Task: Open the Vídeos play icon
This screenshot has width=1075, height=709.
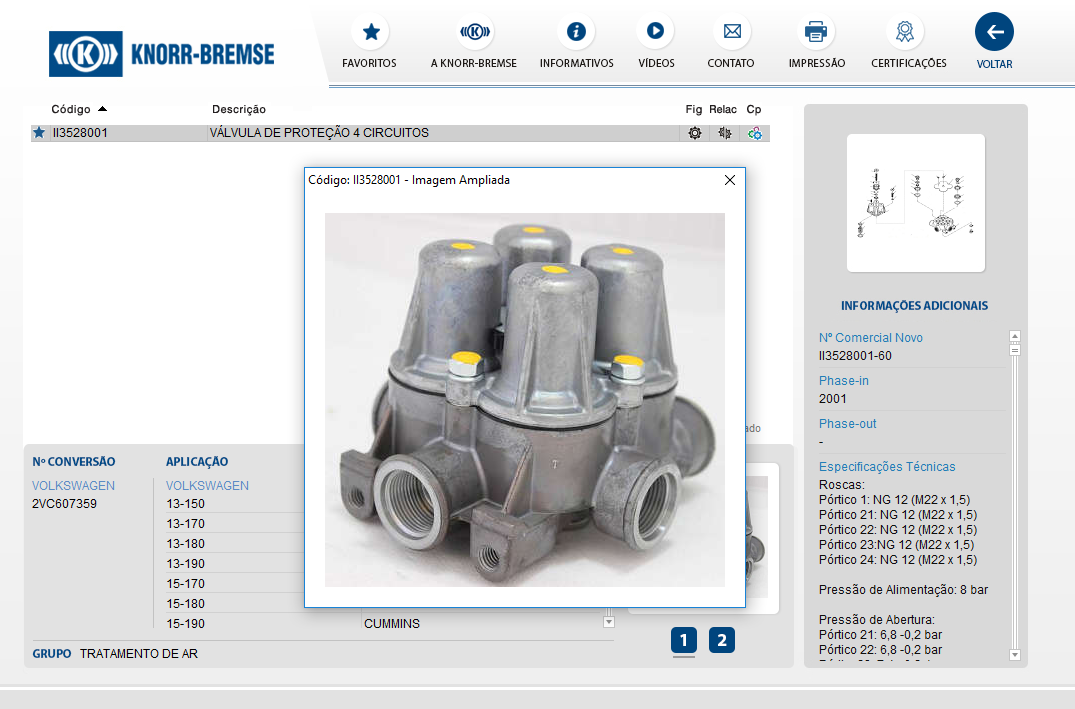Action: (655, 32)
